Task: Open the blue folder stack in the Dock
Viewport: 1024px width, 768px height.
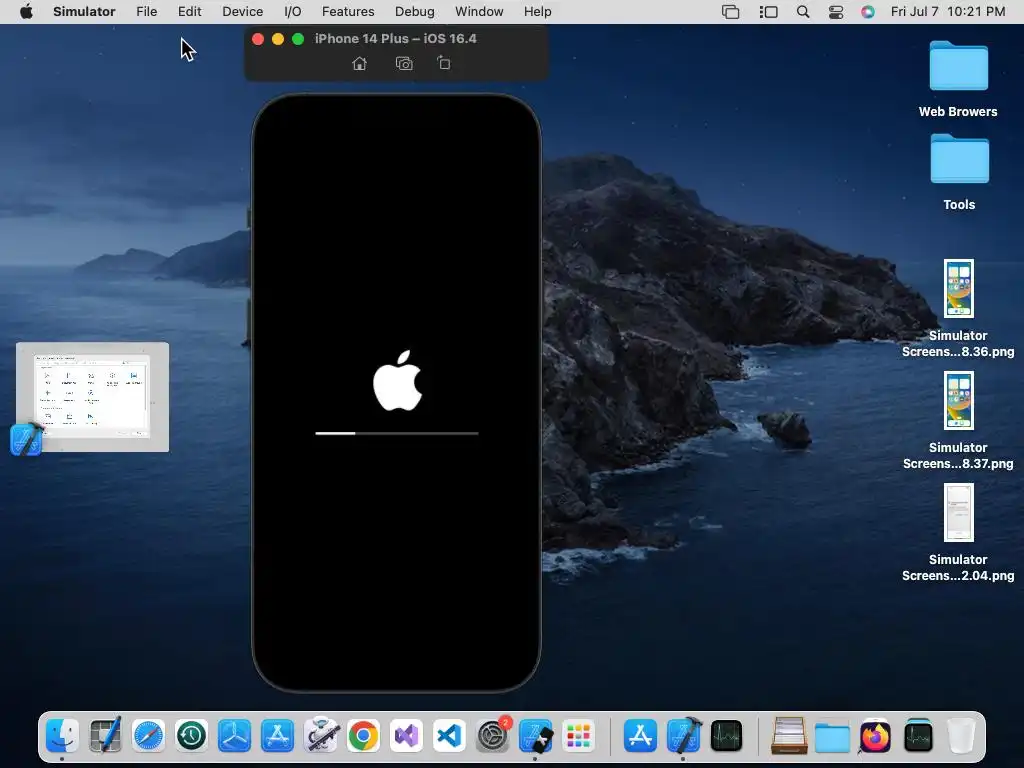Action: (832, 737)
